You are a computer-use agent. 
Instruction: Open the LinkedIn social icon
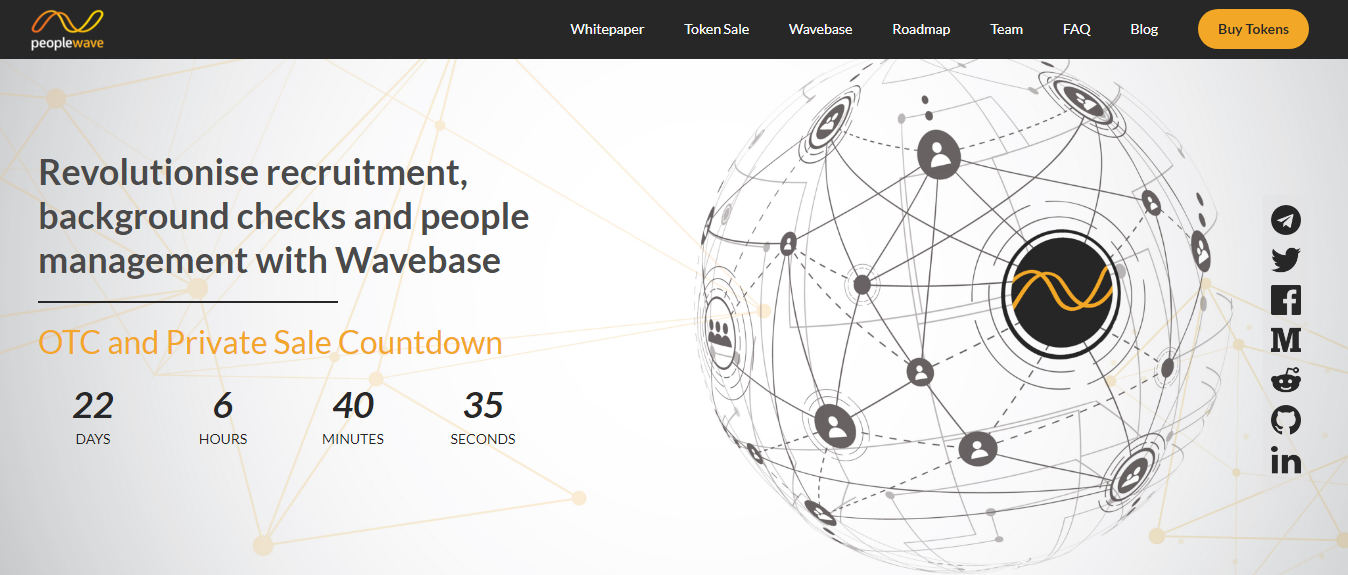point(1286,460)
